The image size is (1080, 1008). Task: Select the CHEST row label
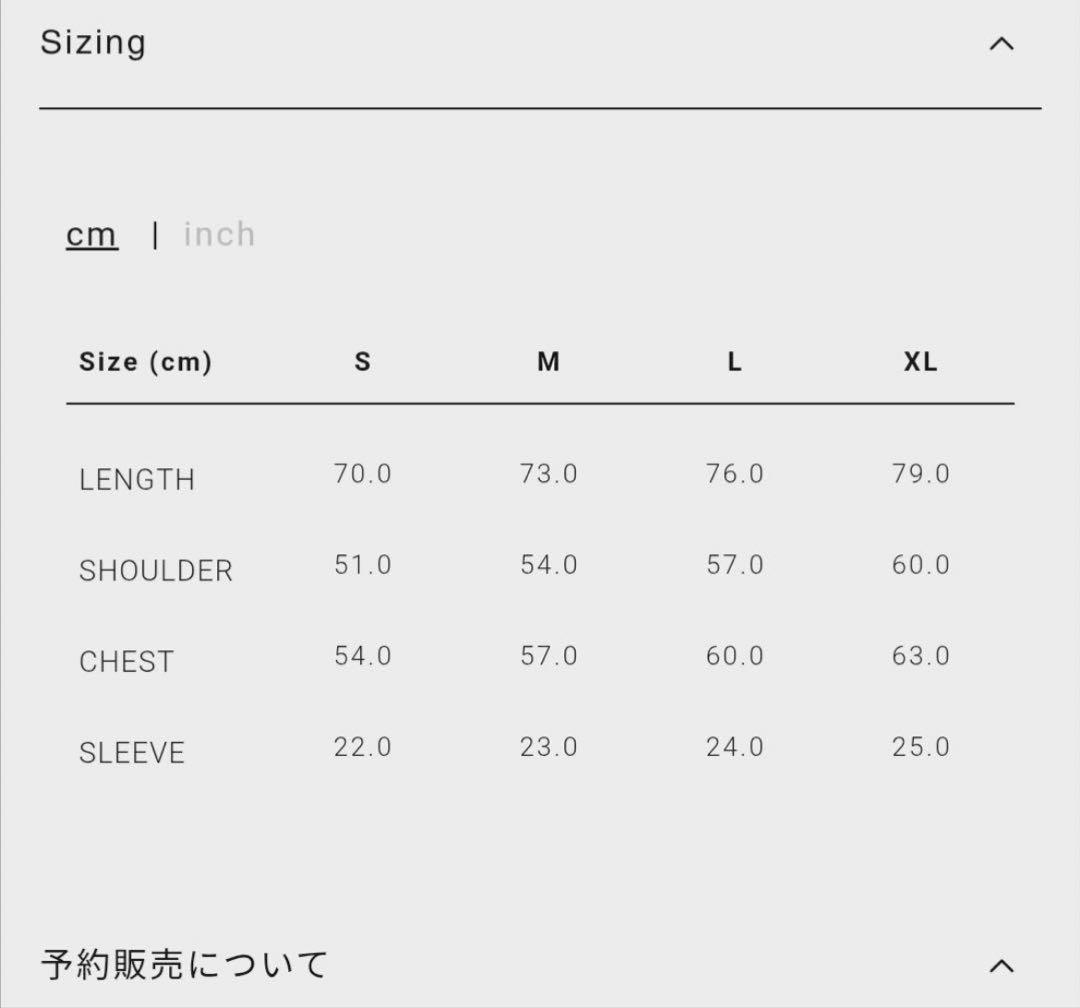click(x=126, y=662)
